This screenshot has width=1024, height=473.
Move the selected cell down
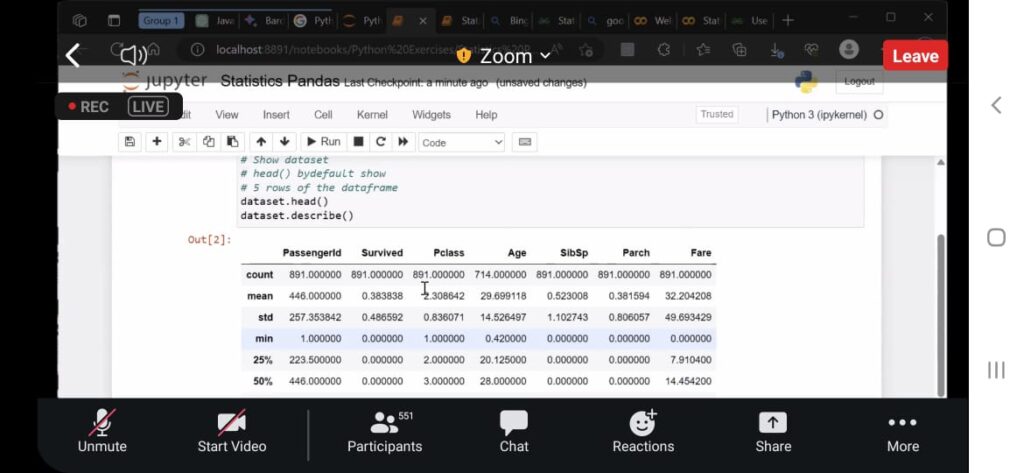[x=284, y=142]
